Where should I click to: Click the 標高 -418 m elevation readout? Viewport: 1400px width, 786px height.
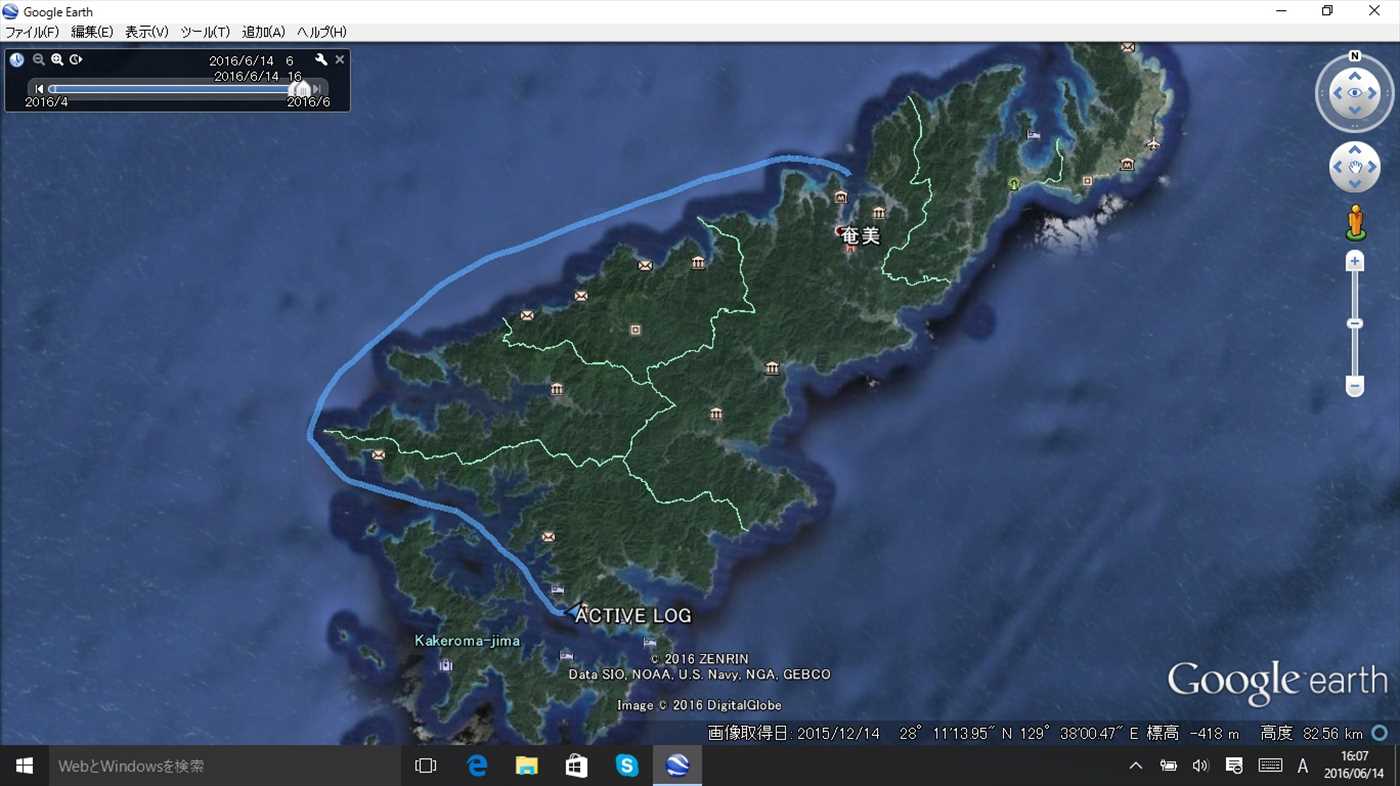pyautogui.click(x=1193, y=733)
